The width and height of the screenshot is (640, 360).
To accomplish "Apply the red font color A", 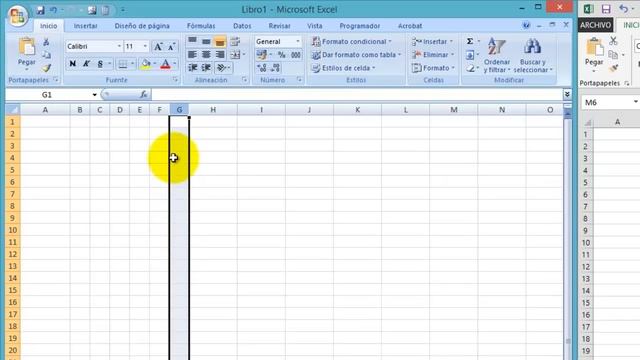I will tap(165, 64).
